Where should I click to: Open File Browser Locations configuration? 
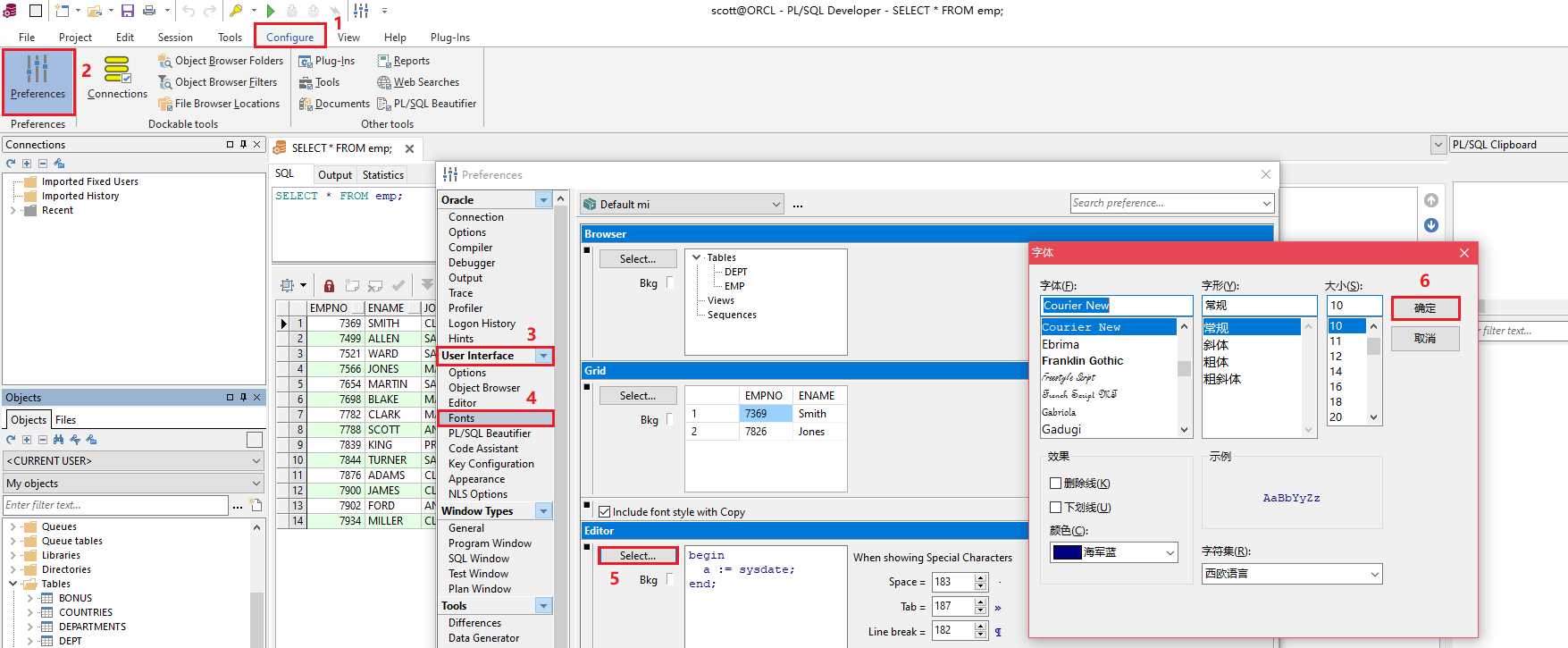(219, 104)
